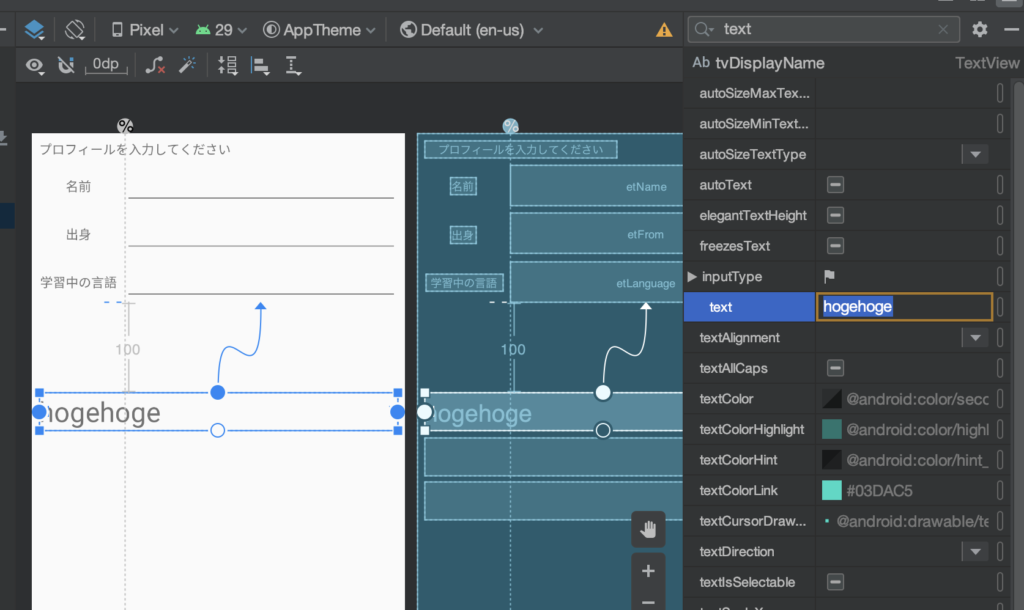Click the design view percent guideline marker
The image size is (1024, 610).
(125, 125)
